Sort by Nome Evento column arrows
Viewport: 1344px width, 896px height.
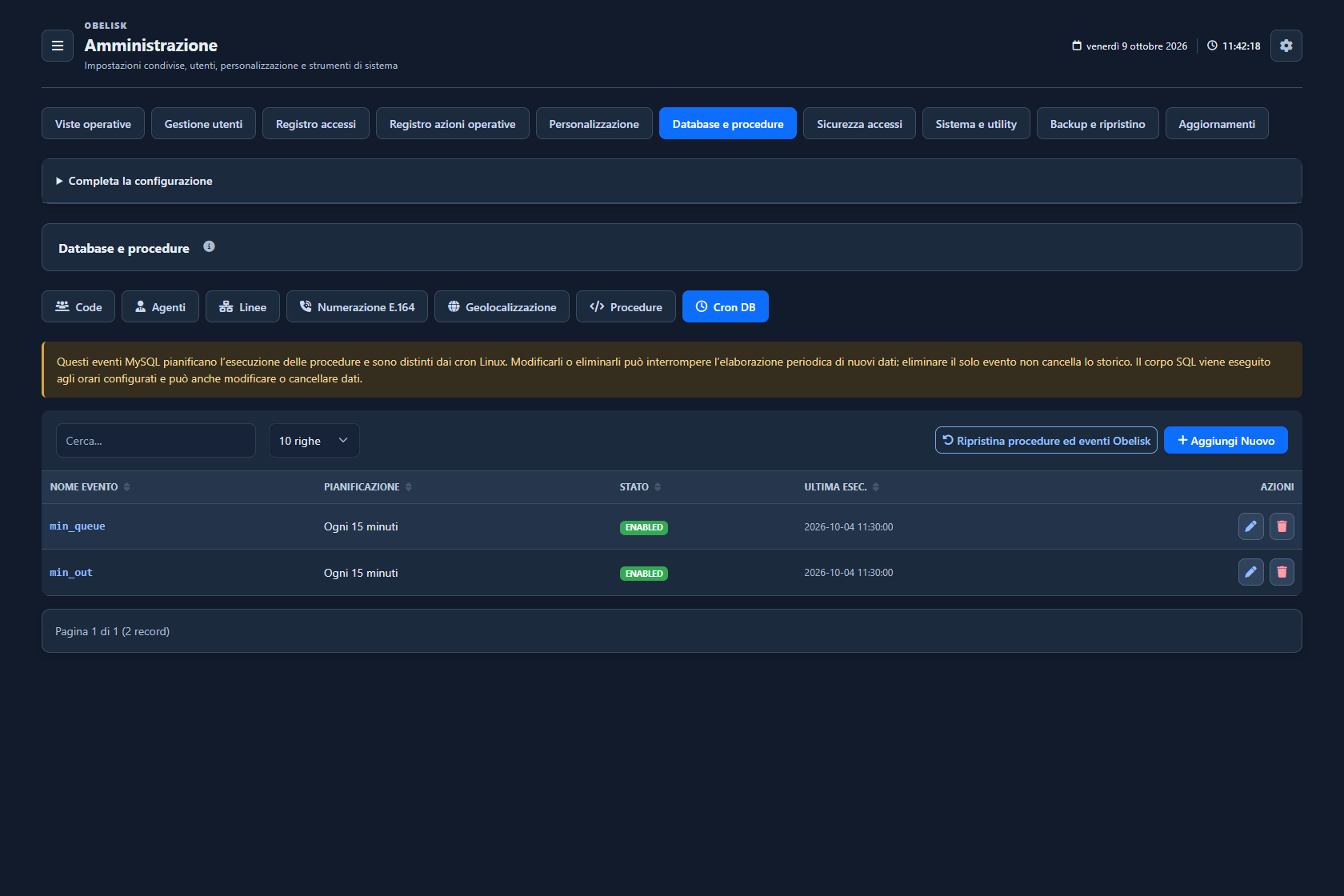(126, 487)
